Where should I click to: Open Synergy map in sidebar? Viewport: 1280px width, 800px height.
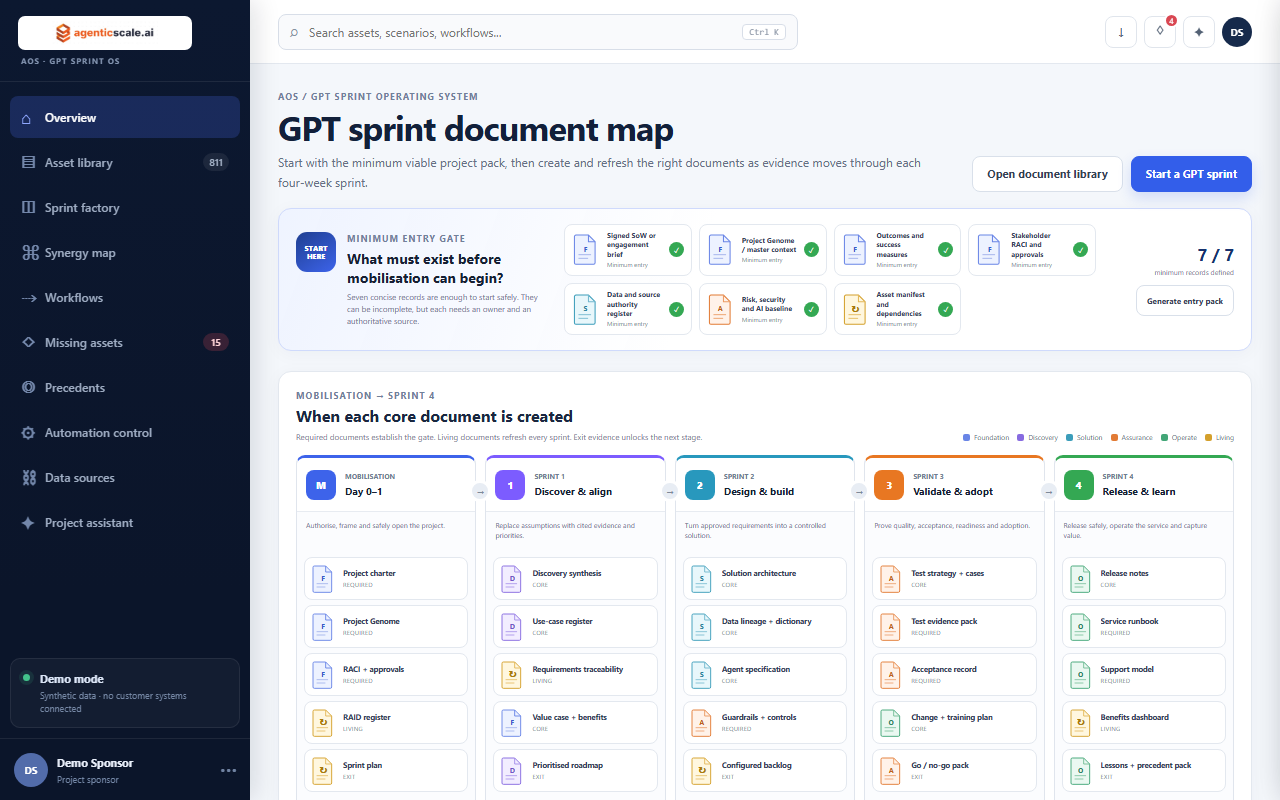click(x=125, y=252)
